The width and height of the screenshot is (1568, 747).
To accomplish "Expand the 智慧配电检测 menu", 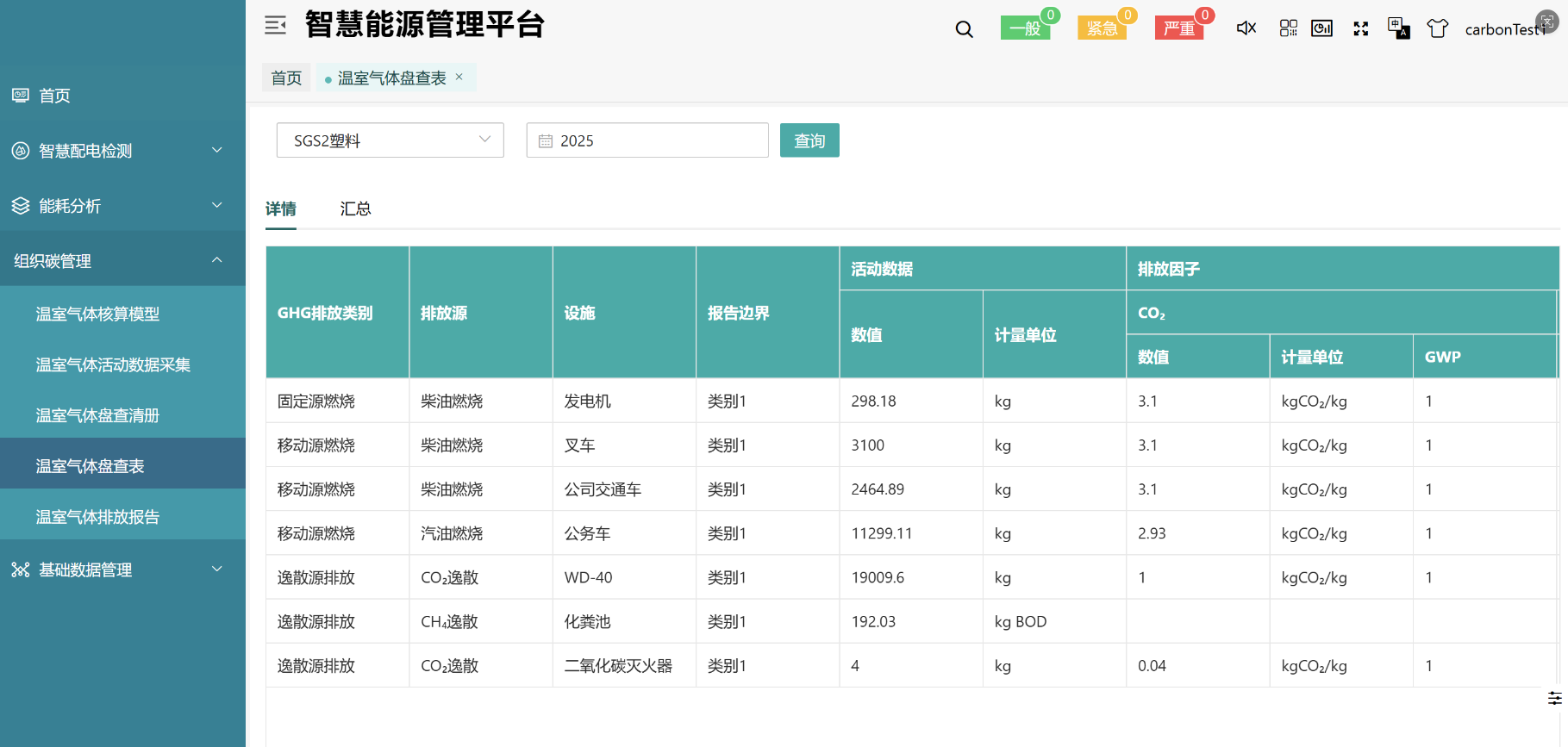I will pyautogui.click(x=122, y=151).
